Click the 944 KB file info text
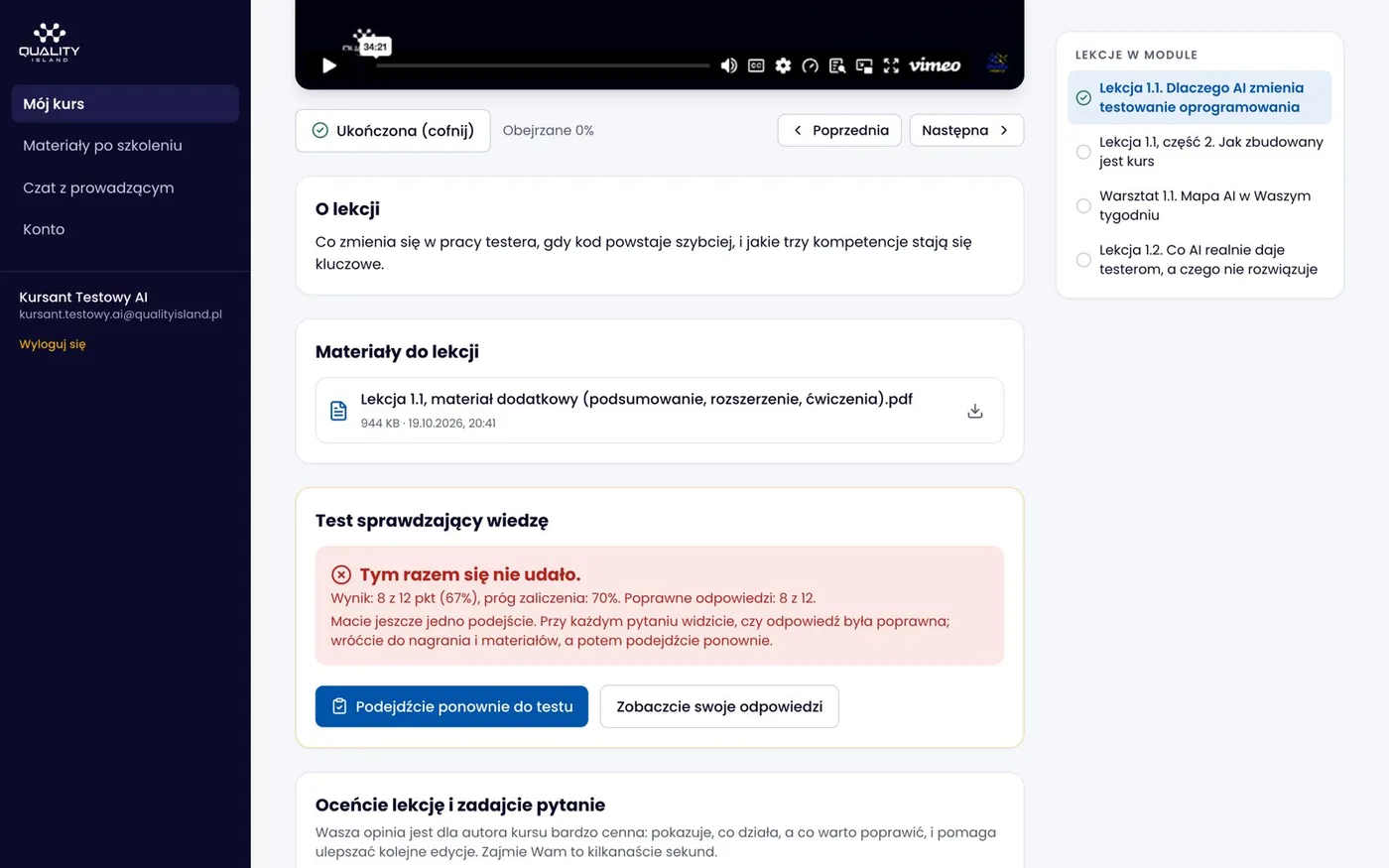This screenshot has height=868, width=1389. (429, 423)
